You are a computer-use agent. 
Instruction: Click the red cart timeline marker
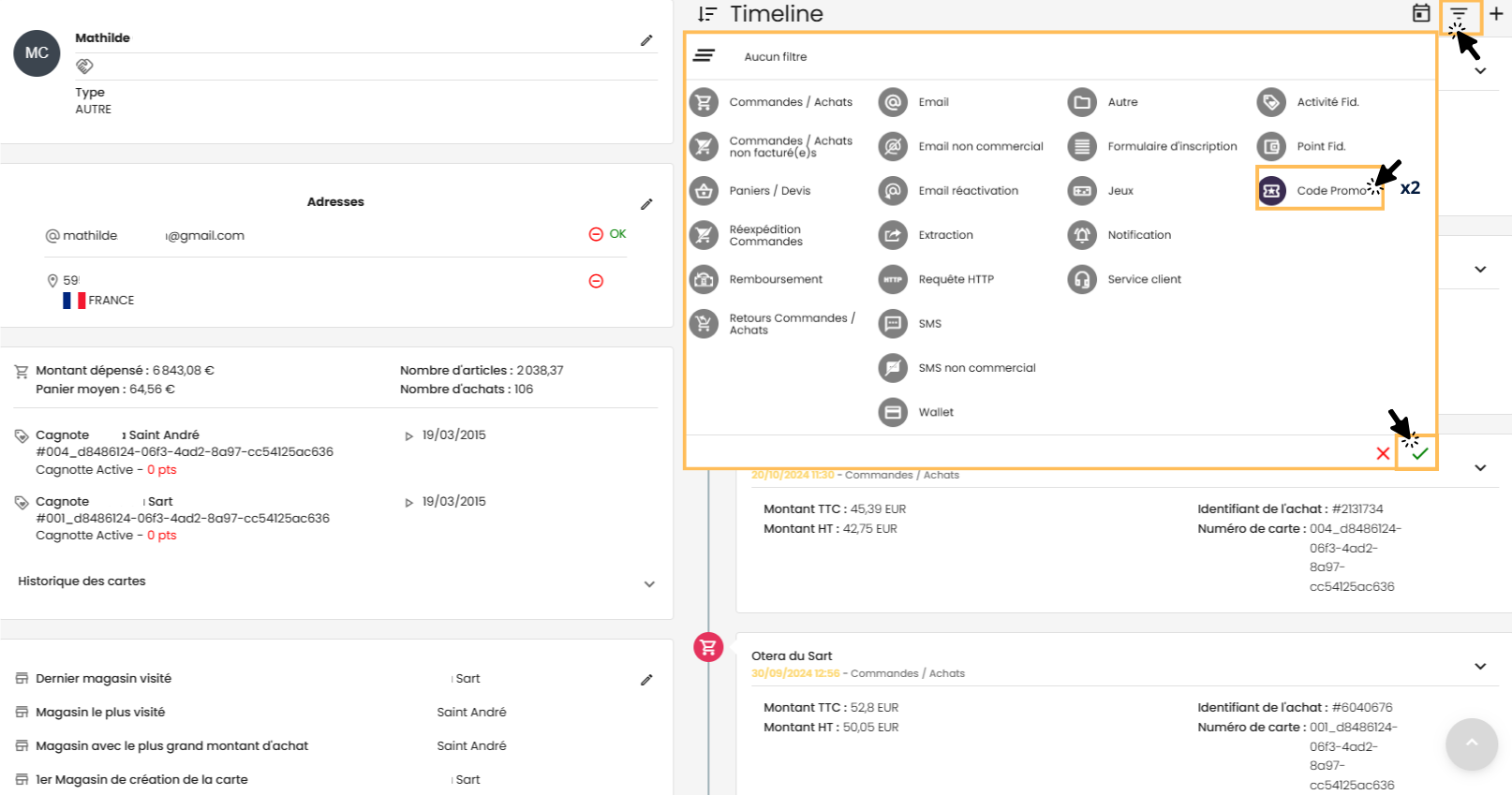(708, 646)
